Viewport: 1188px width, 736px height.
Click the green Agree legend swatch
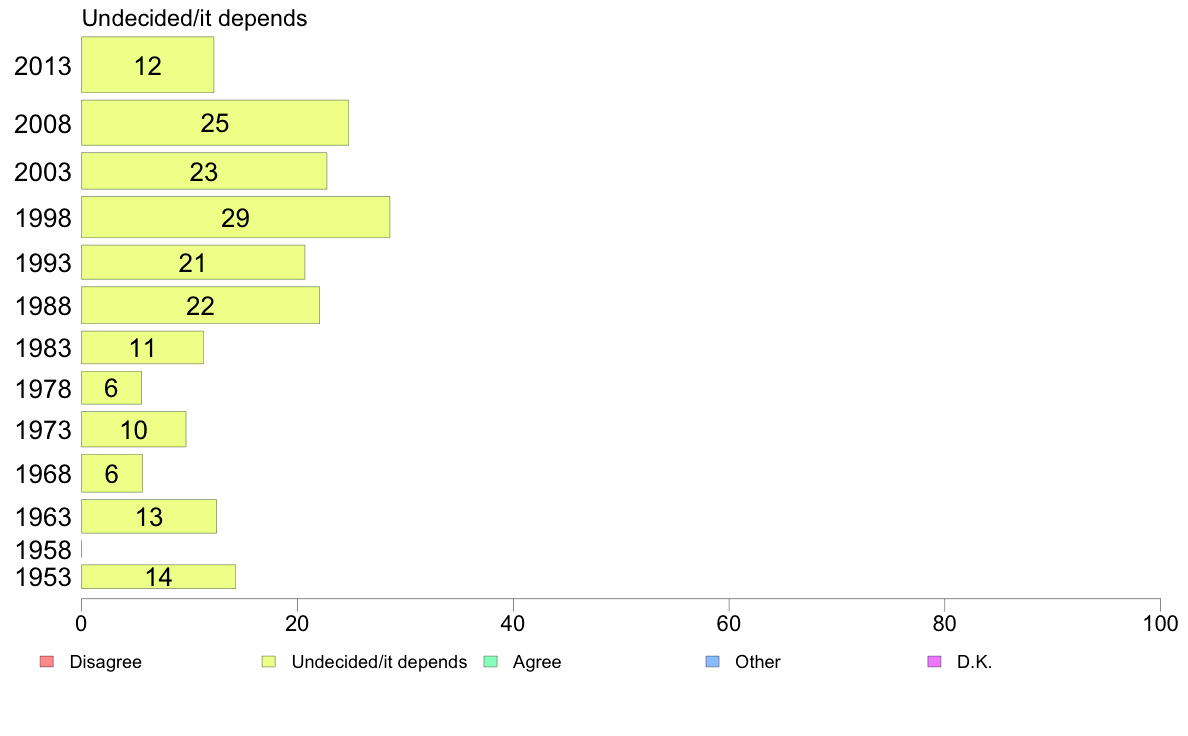point(490,662)
